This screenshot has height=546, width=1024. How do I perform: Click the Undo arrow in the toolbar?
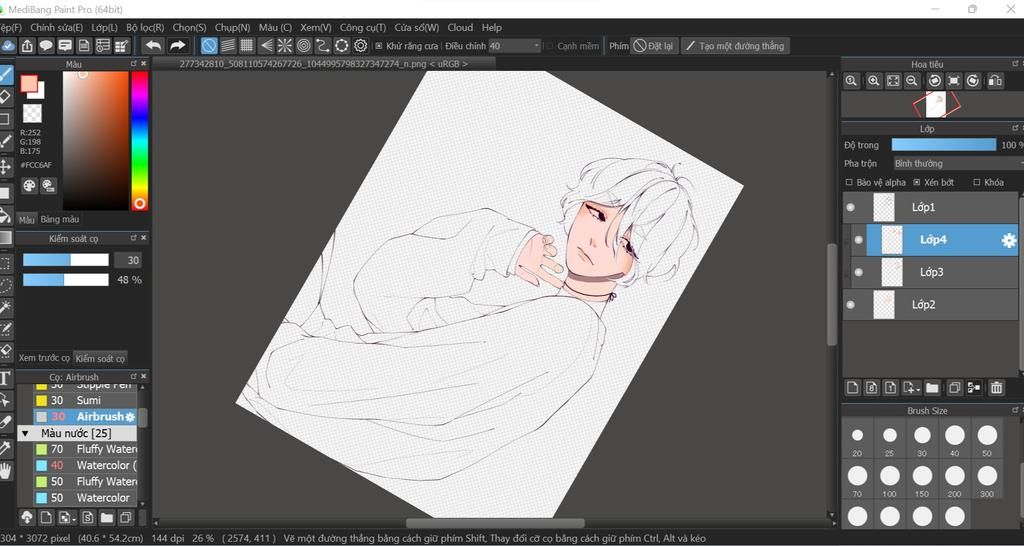coord(153,46)
